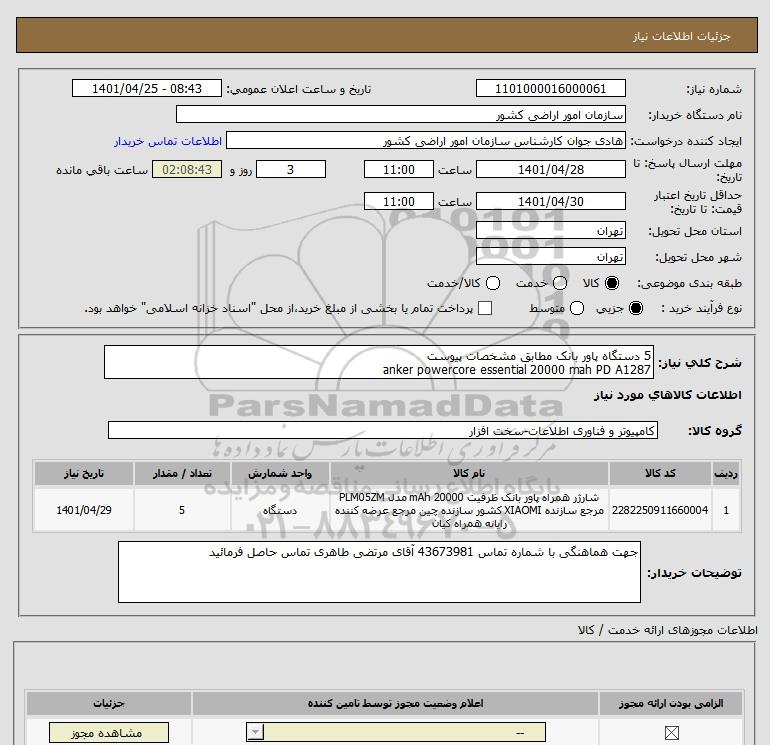The width and height of the screenshot is (770, 745).
Task: Click the جزئیات اطلاعات نیاز title bar
Action: [x=387, y=35]
